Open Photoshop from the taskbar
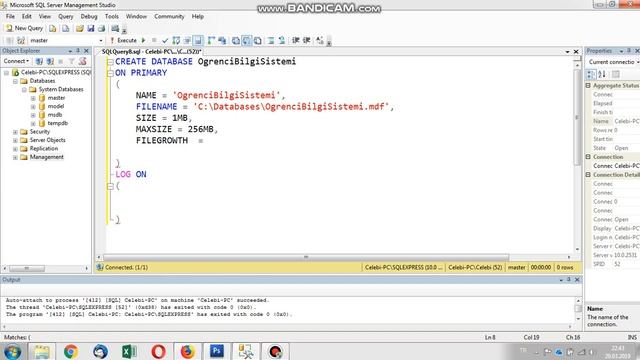This screenshot has height=360, width=640. [217, 351]
